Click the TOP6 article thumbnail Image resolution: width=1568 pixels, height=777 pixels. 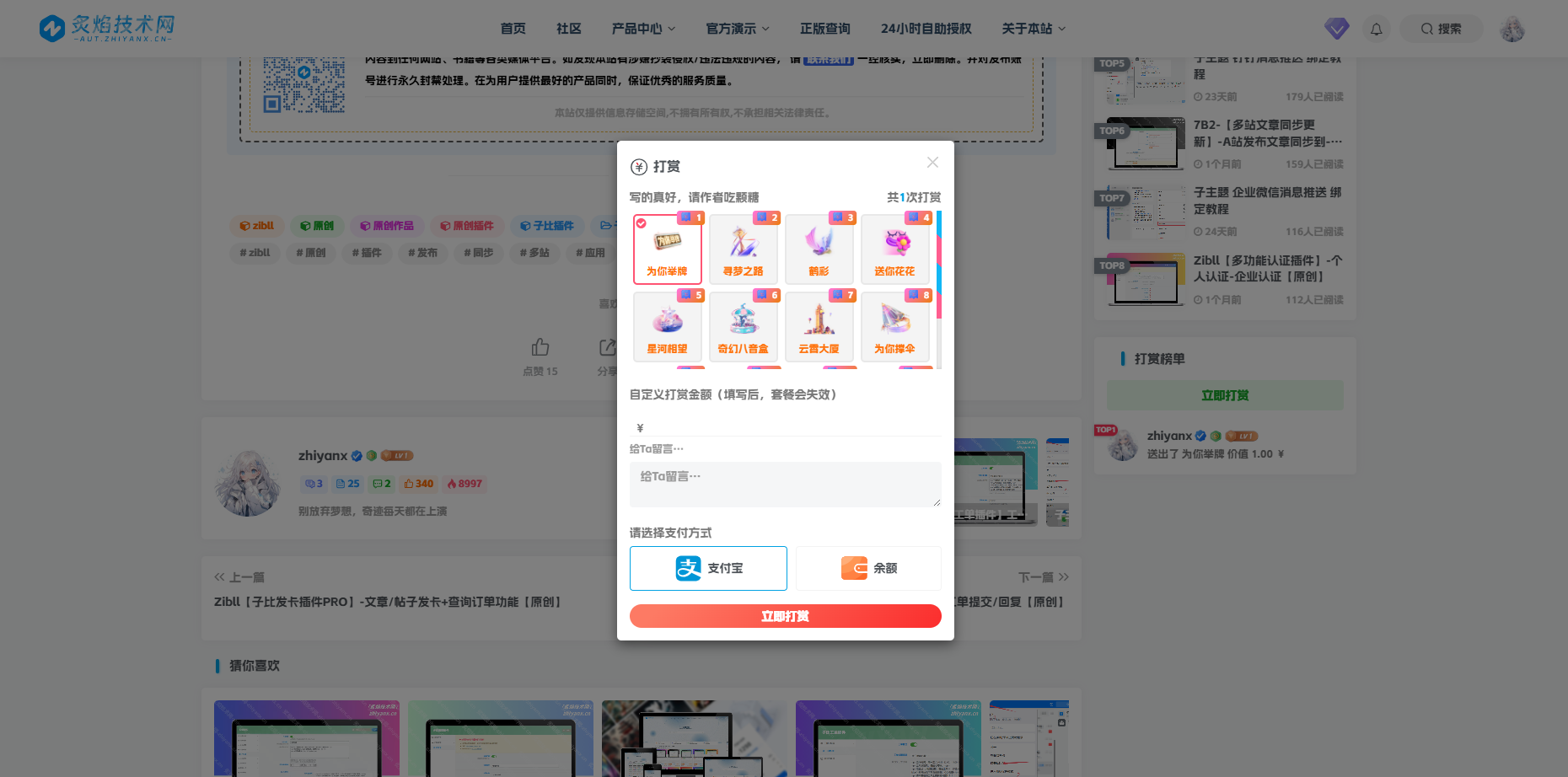(x=1146, y=143)
